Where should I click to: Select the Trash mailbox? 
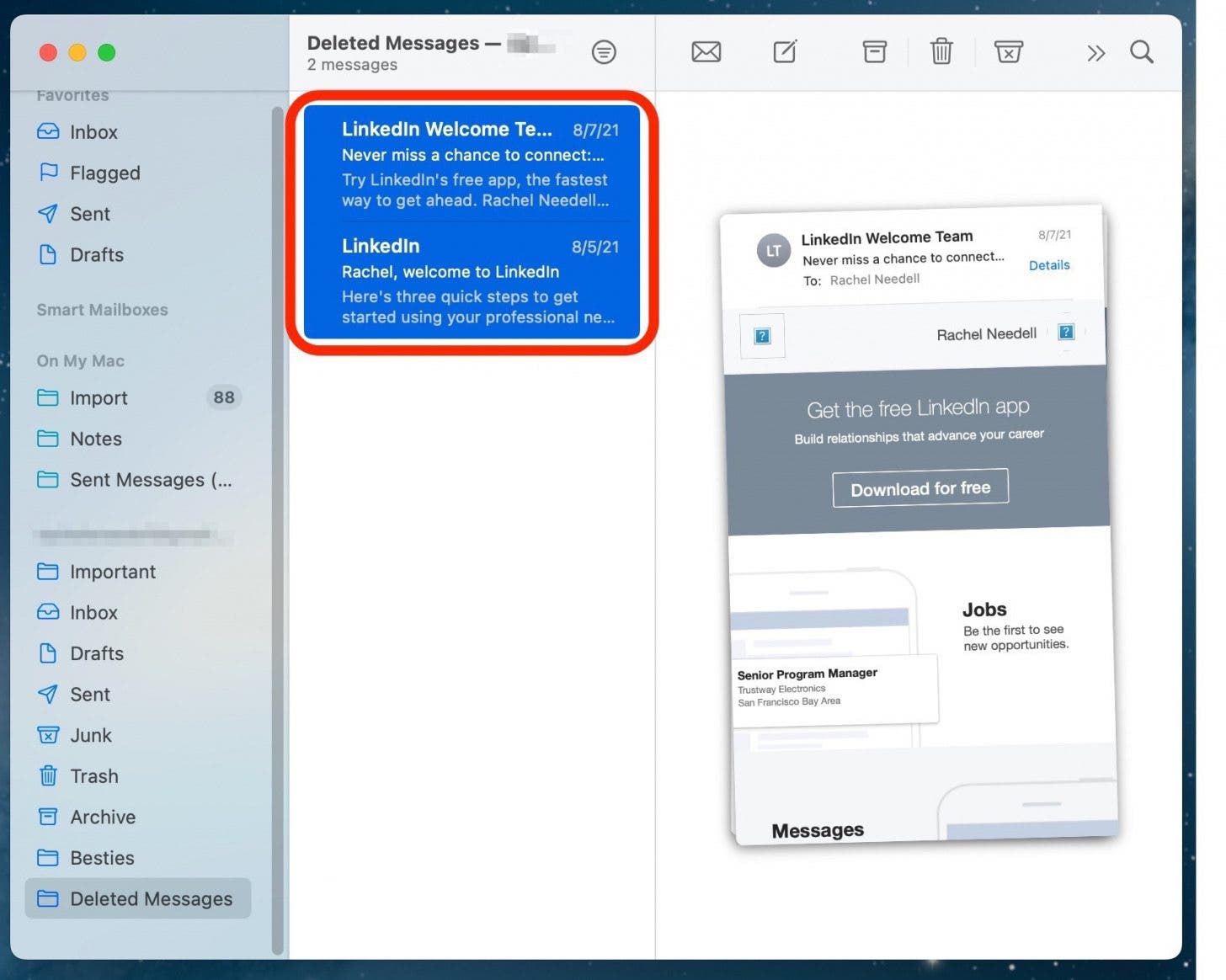point(93,776)
